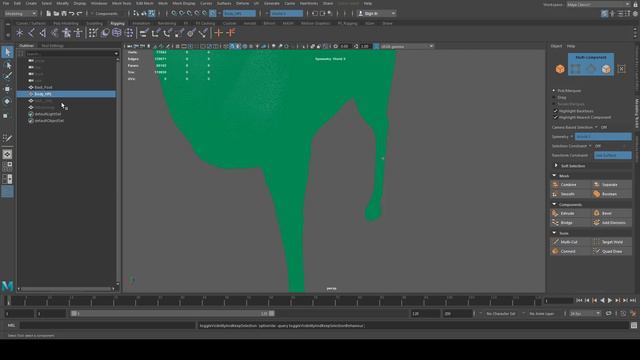Click the Time Slider current frame marker
The height and width of the screenshot is (360, 640).
pos(8,301)
